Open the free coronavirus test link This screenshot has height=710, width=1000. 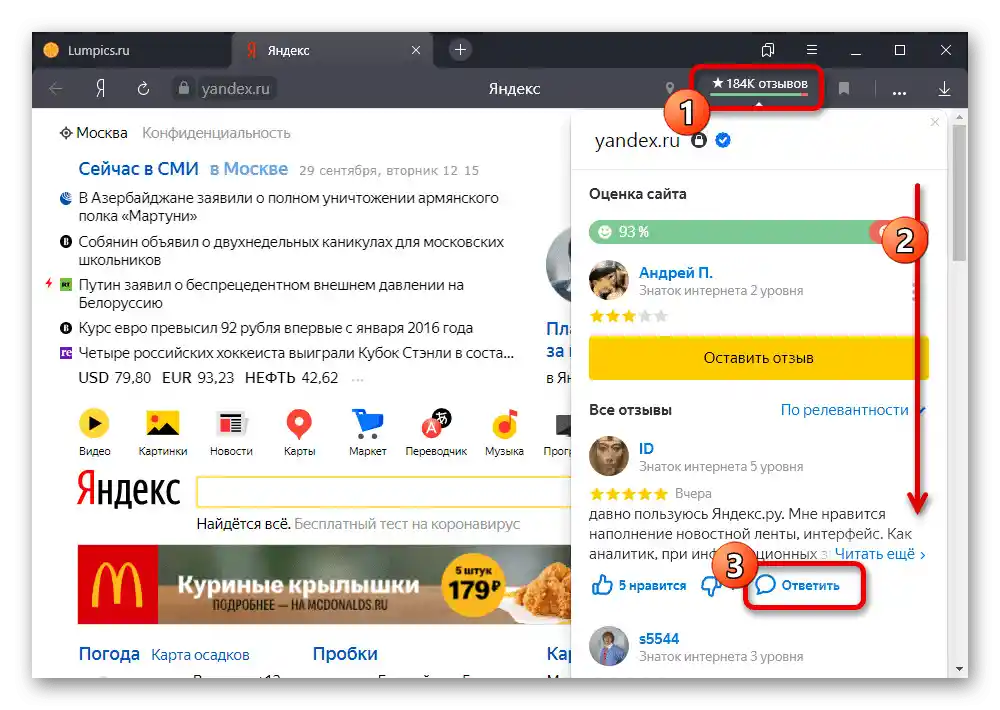pos(407,524)
